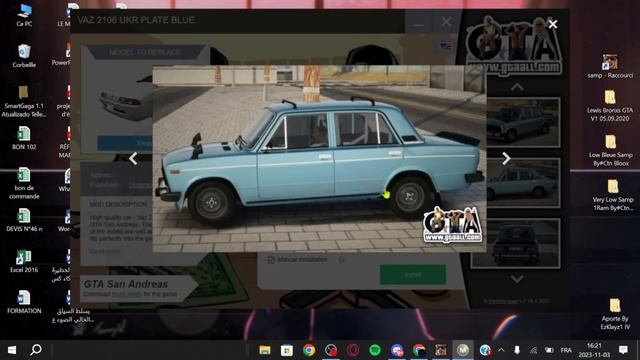The width and height of the screenshot is (640, 360).
Task: Show the previous car screenshot
Action: pyautogui.click(x=133, y=158)
